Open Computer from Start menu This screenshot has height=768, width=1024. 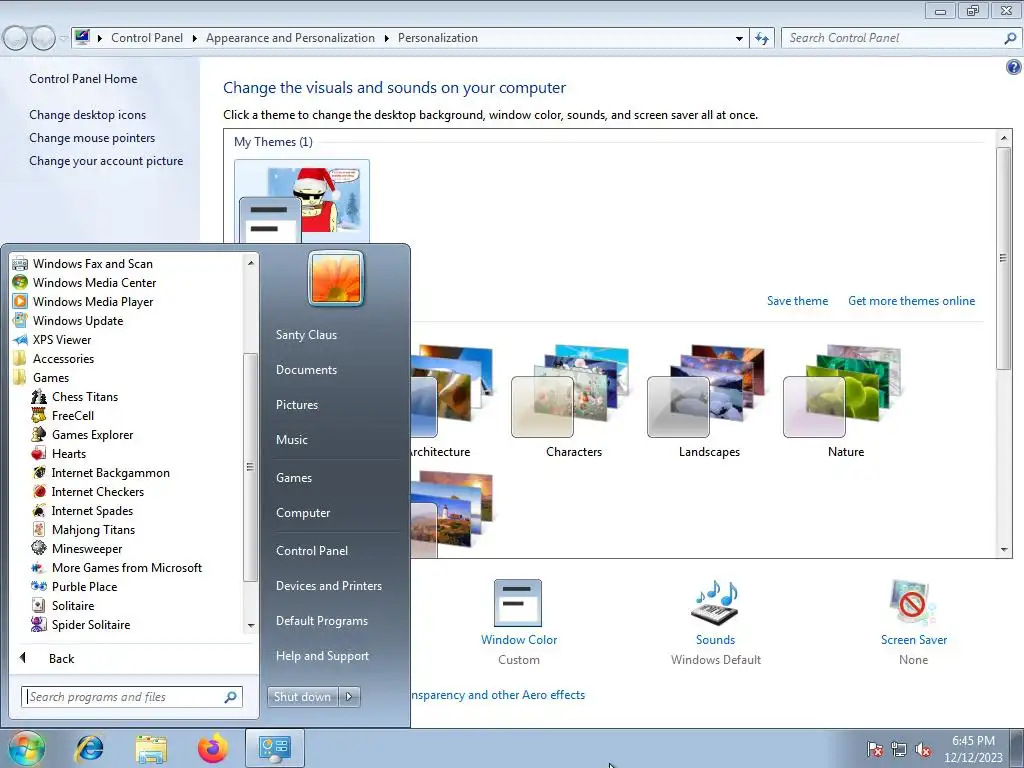coord(302,513)
